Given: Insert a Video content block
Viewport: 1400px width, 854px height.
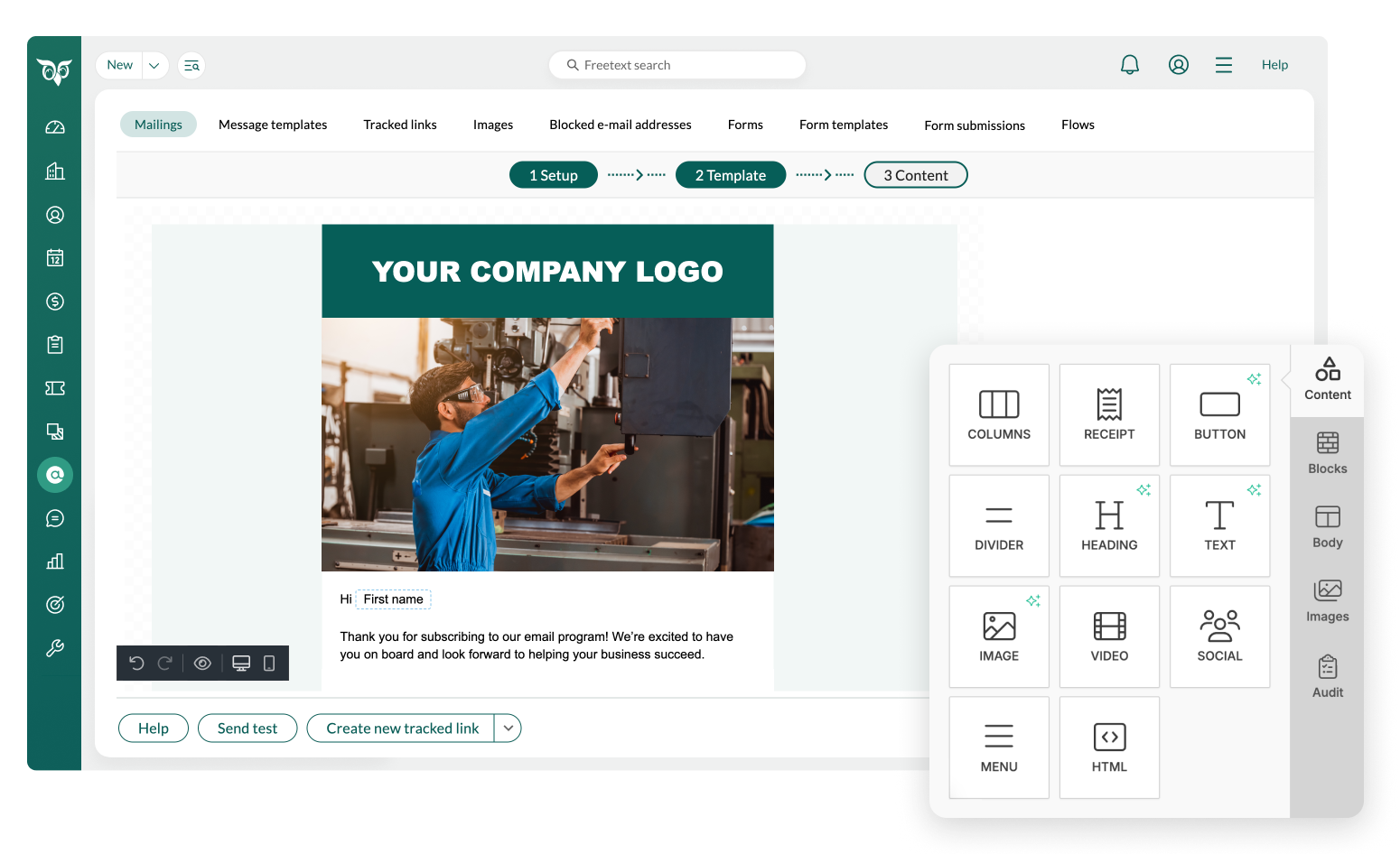Looking at the screenshot, I should tap(1108, 636).
